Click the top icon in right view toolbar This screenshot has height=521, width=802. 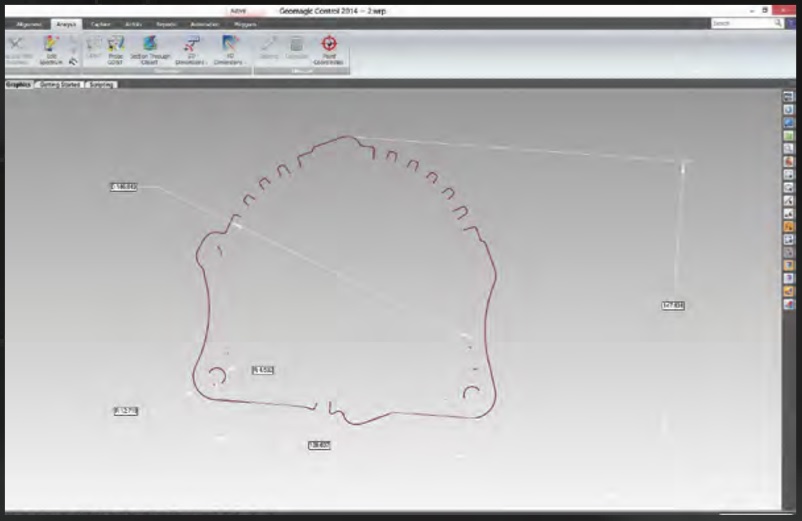[x=789, y=95]
